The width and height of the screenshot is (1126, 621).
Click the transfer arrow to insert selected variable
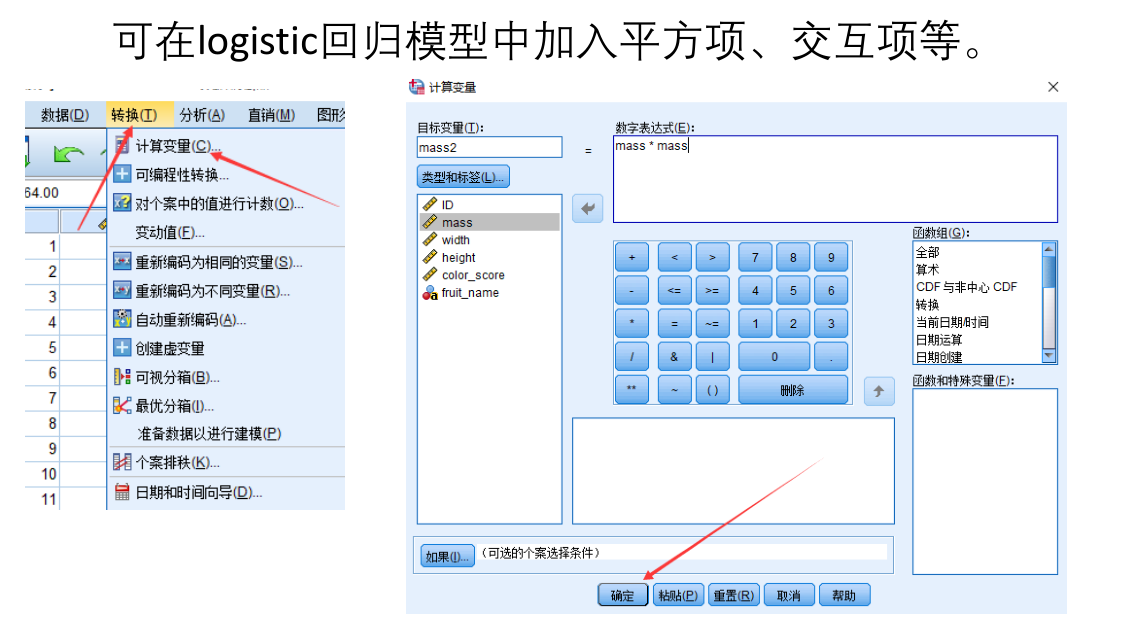(588, 208)
